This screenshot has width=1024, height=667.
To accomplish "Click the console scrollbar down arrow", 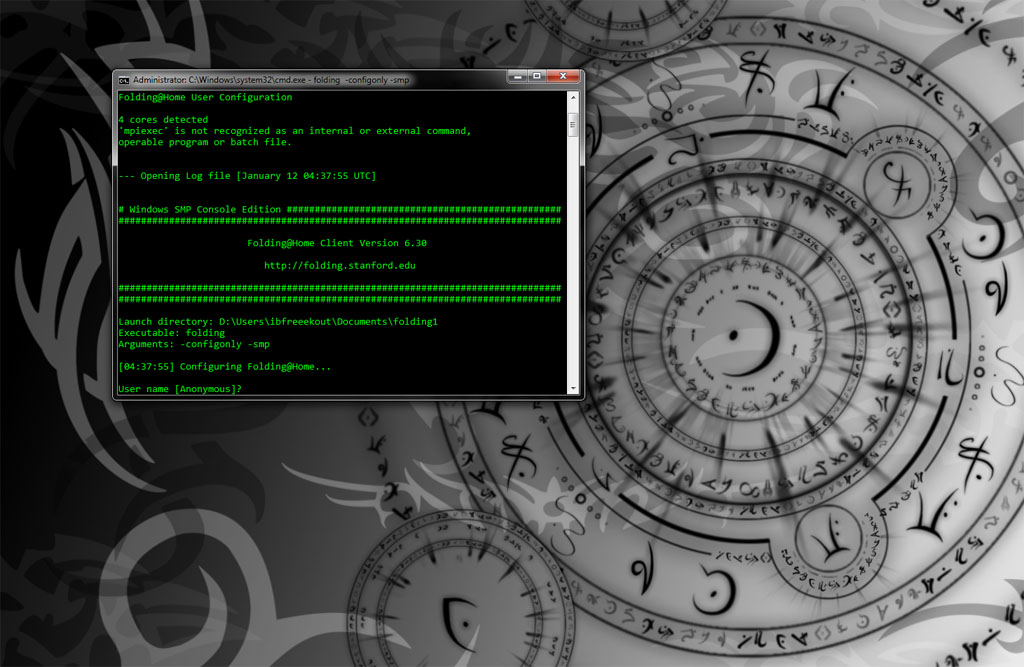I will [x=573, y=389].
